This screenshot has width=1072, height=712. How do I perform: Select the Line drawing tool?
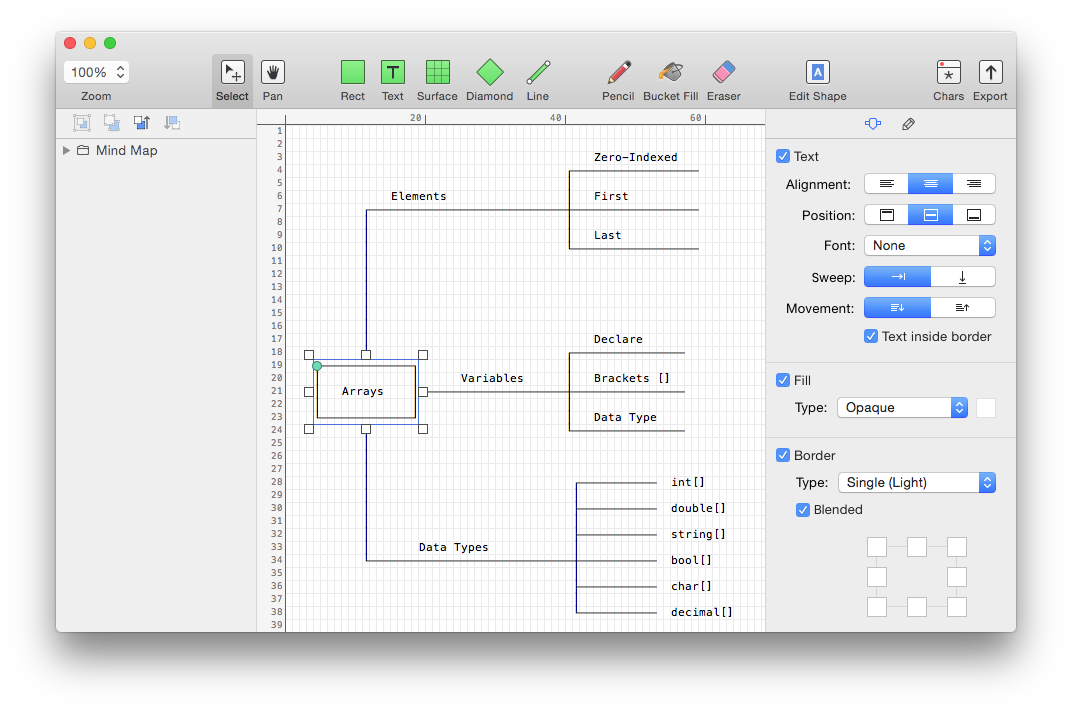(x=538, y=73)
